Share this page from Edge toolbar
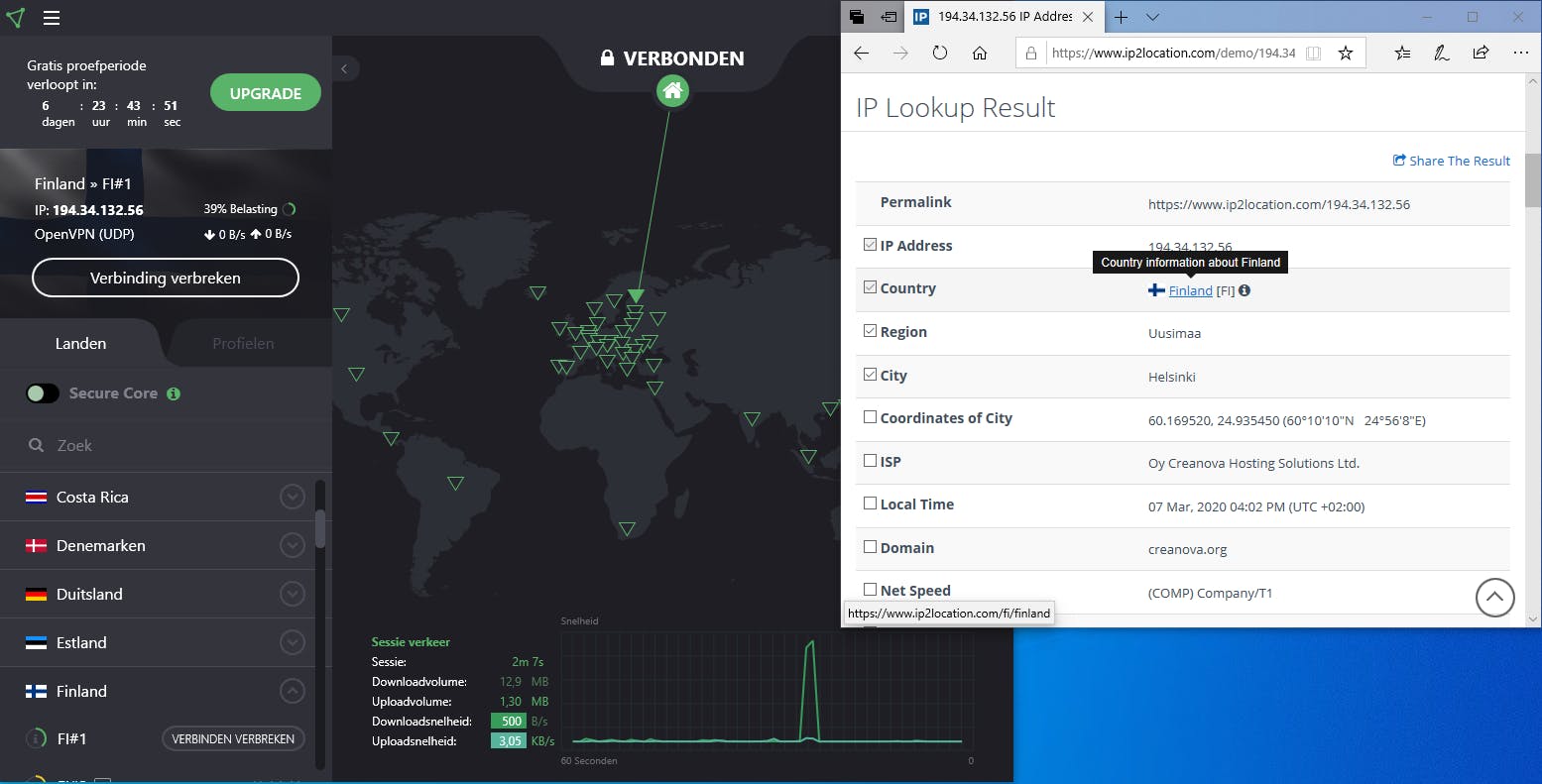 (x=1481, y=54)
